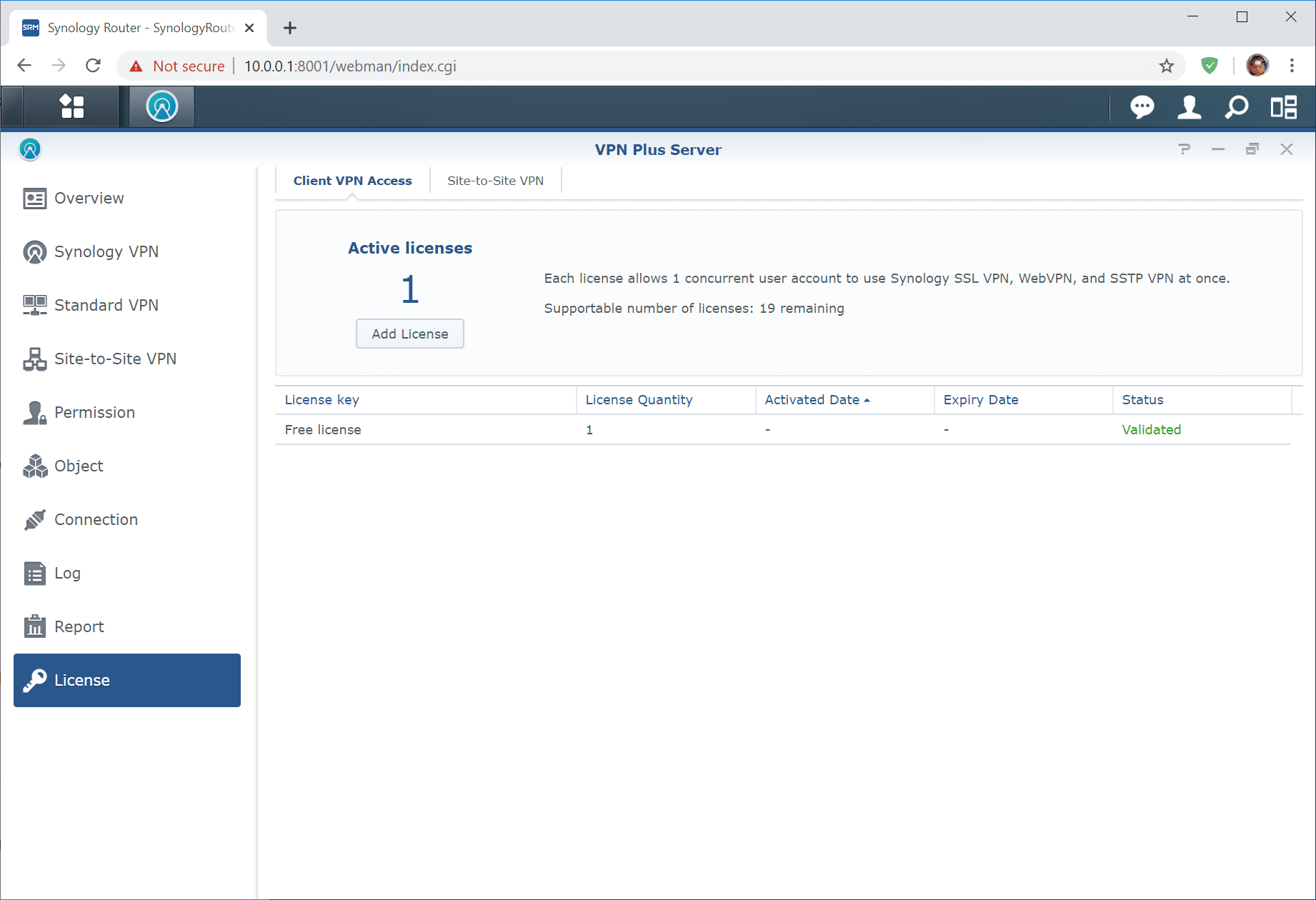The height and width of the screenshot is (900, 1316).
Task: Open the Permission page
Action: (x=127, y=412)
